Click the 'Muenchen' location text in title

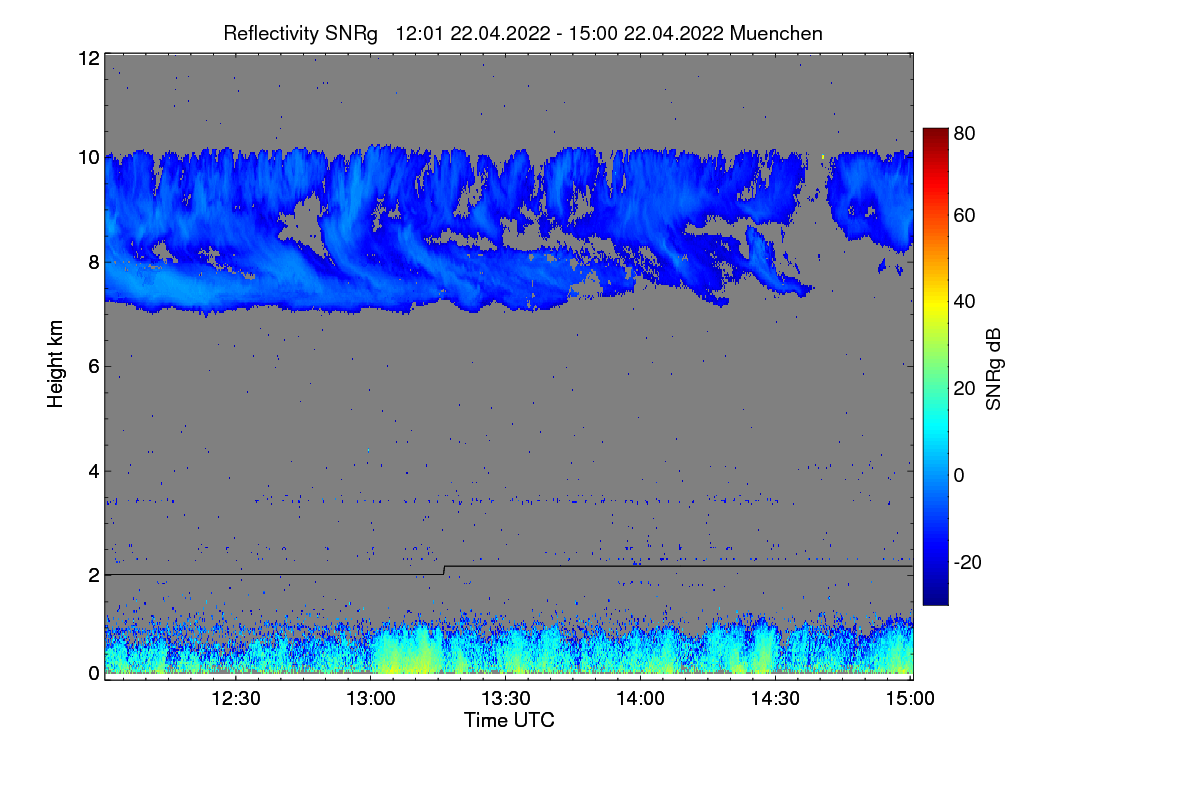[776, 33]
